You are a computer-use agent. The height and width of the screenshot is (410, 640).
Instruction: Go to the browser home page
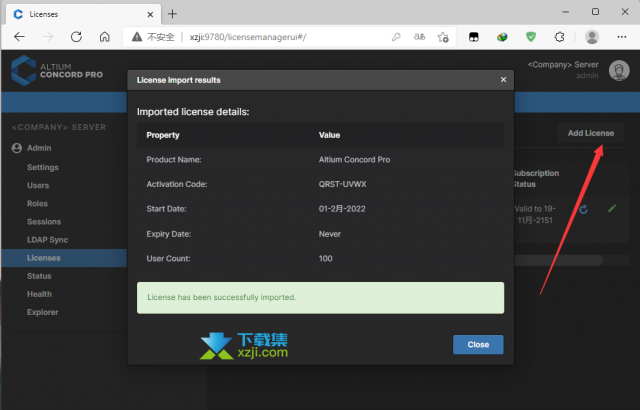(104, 37)
